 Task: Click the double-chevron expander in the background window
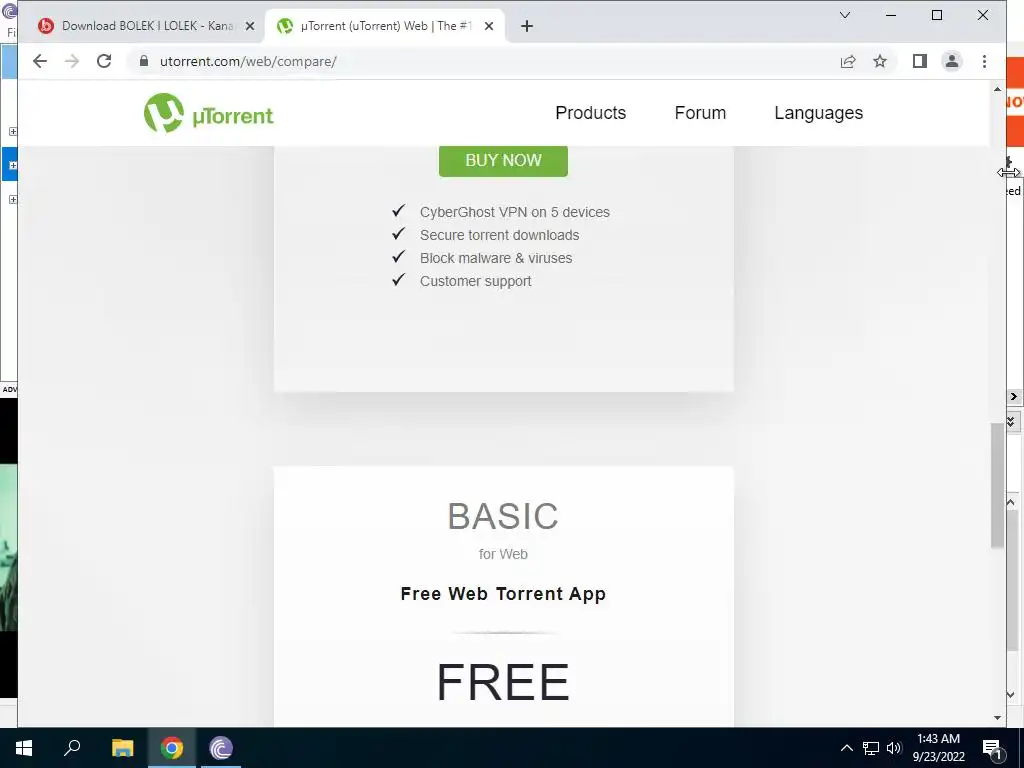point(1012,421)
